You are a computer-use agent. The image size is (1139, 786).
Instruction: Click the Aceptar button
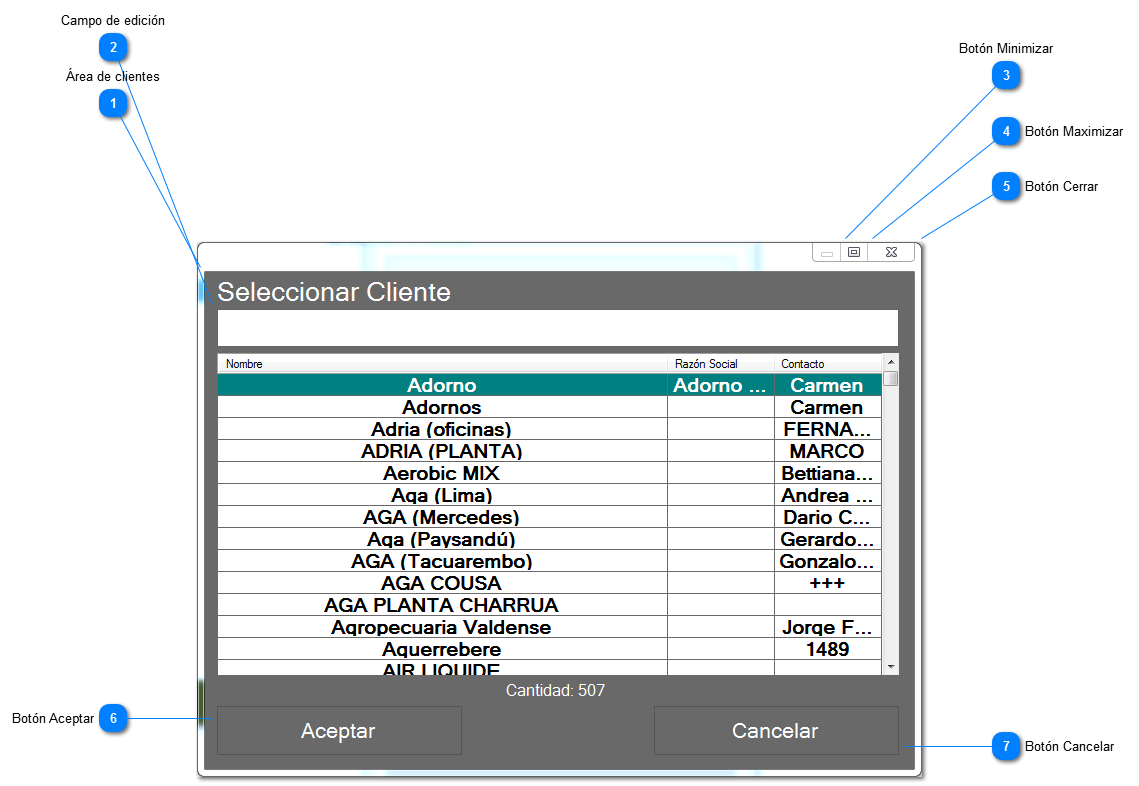point(339,731)
